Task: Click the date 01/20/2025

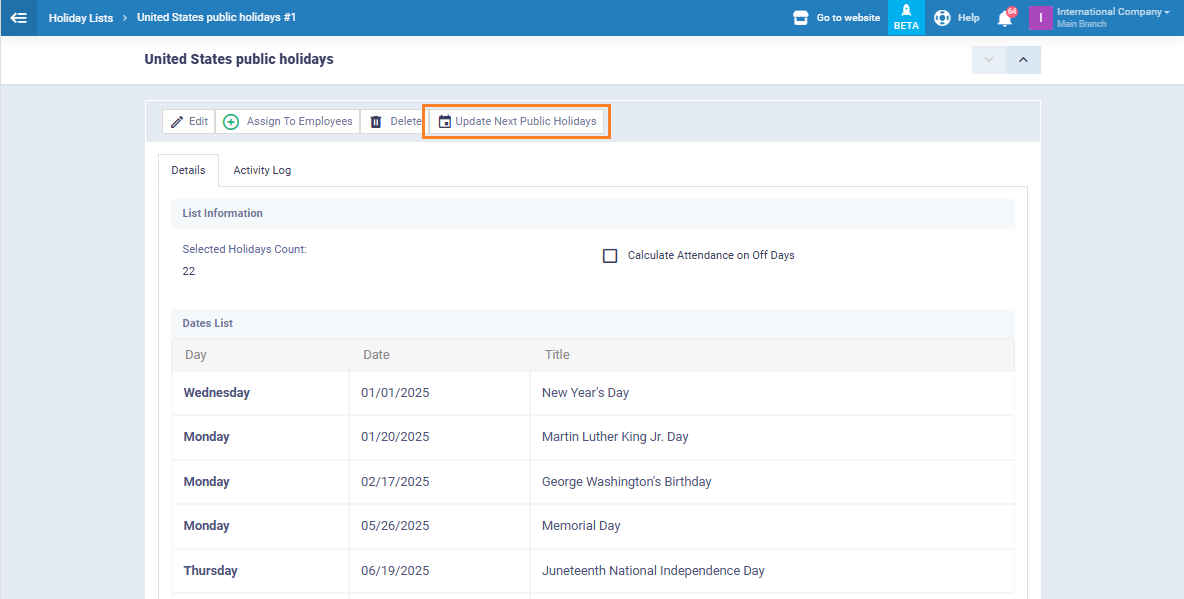Action: click(395, 437)
